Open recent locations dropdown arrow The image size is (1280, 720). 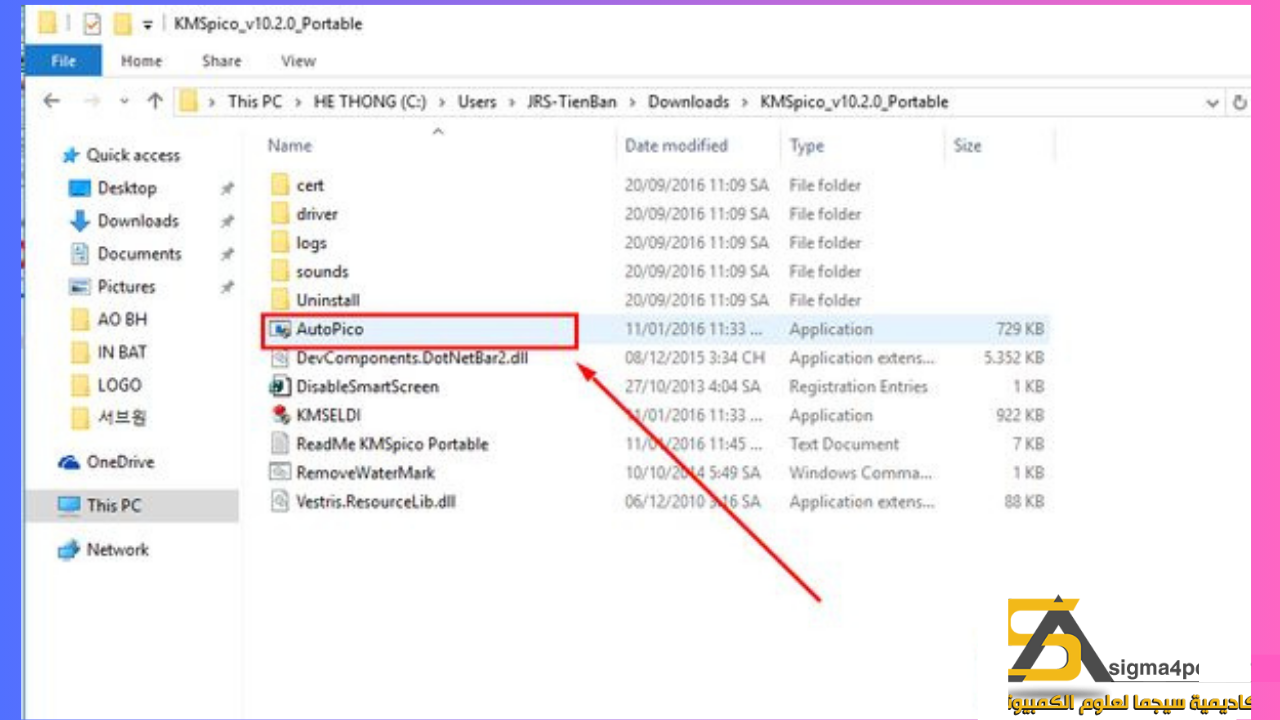124,102
